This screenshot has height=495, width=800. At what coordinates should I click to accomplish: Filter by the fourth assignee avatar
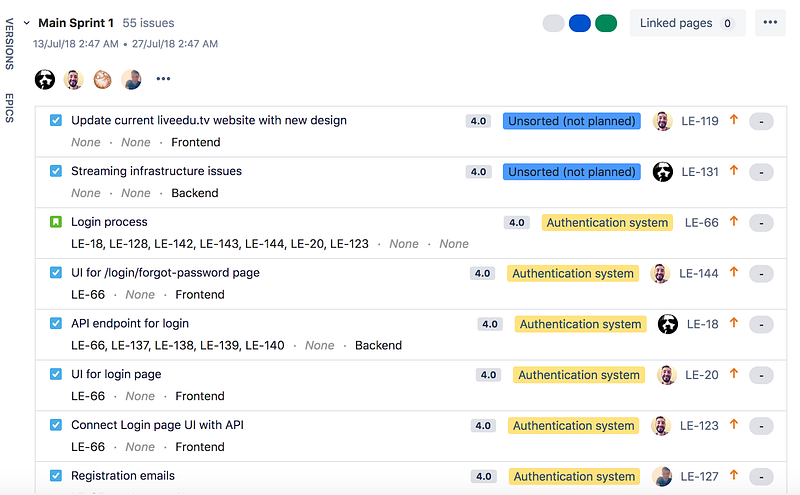132,79
